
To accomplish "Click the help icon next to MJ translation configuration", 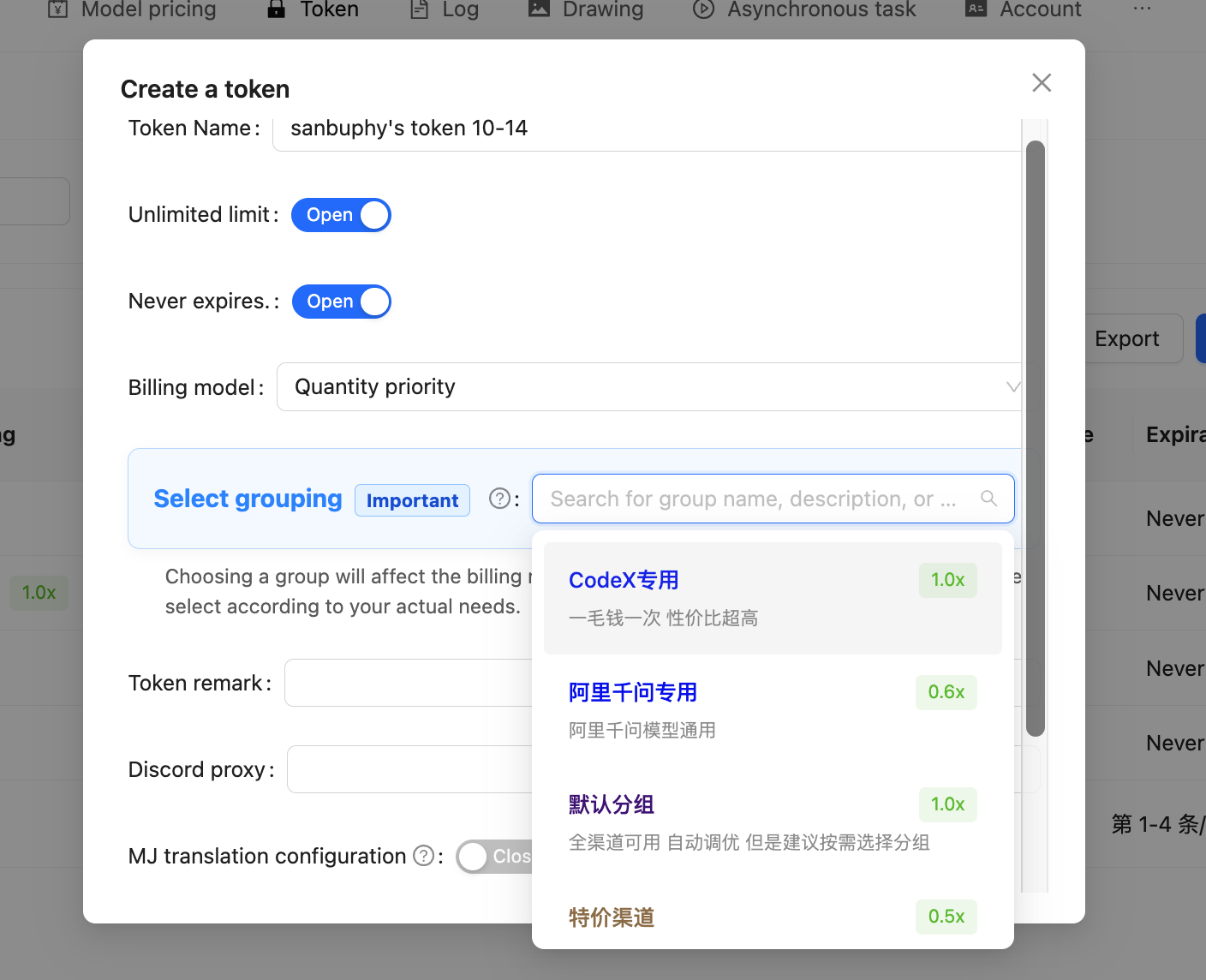I will tap(423, 856).
